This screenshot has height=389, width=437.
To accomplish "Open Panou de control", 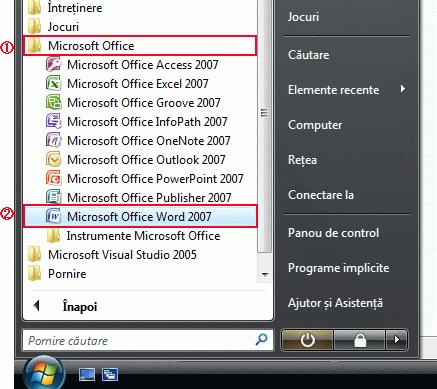I will (333, 233).
